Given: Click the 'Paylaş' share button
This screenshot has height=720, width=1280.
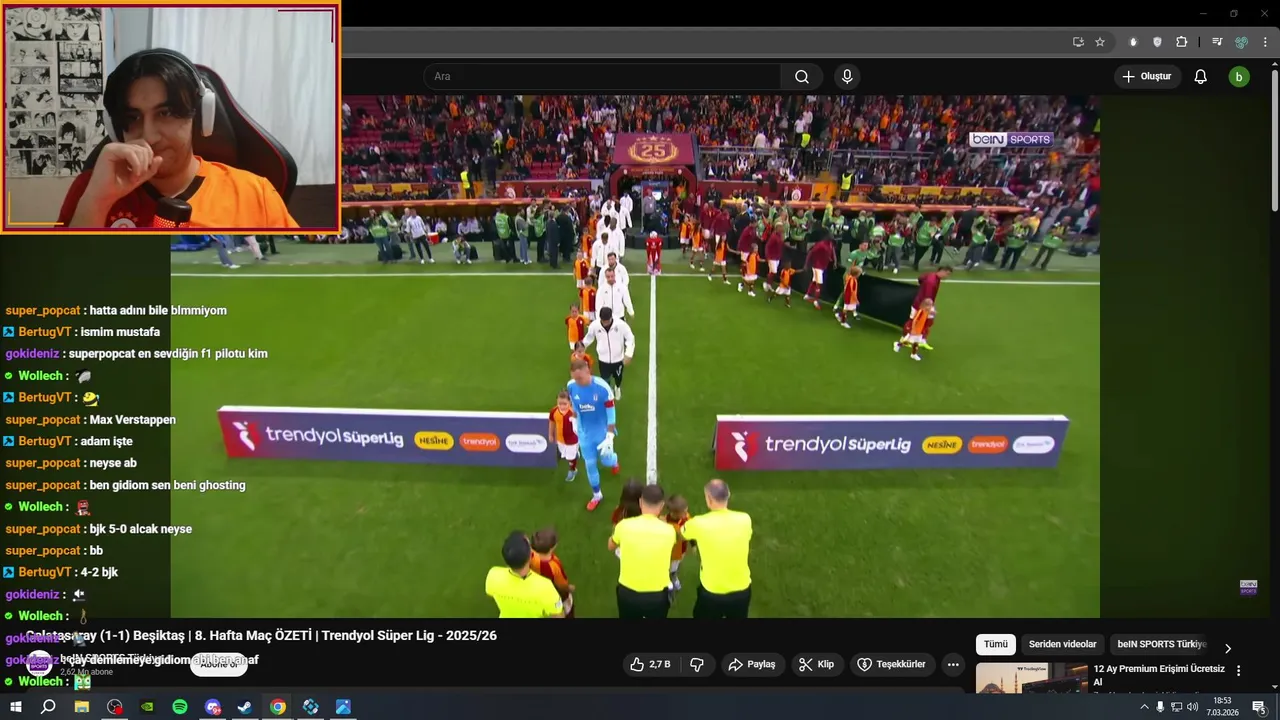Looking at the screenshot, I should (x=752, y=664).
